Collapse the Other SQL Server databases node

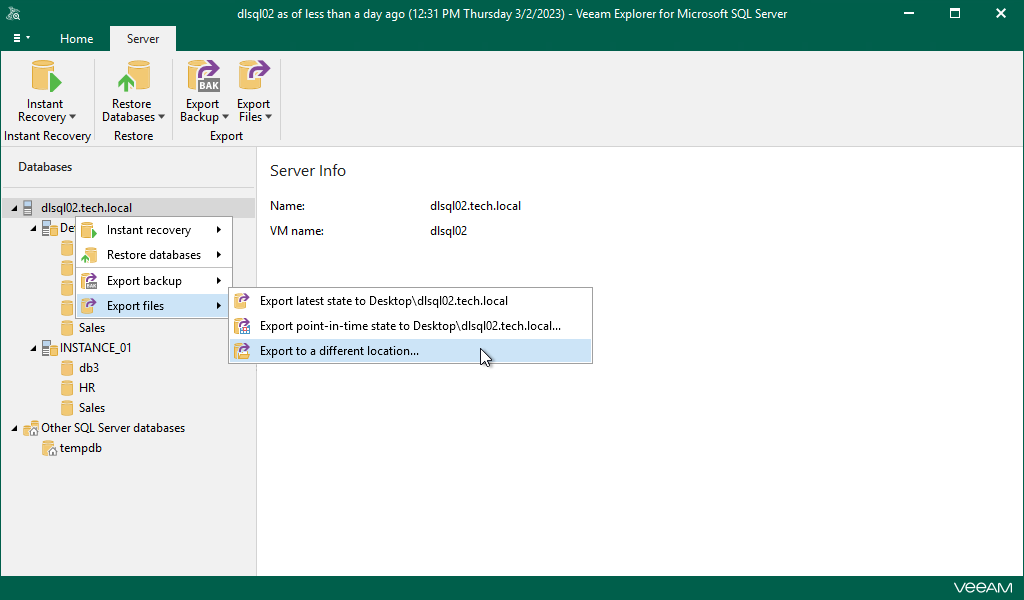click(x=12, y=427)
